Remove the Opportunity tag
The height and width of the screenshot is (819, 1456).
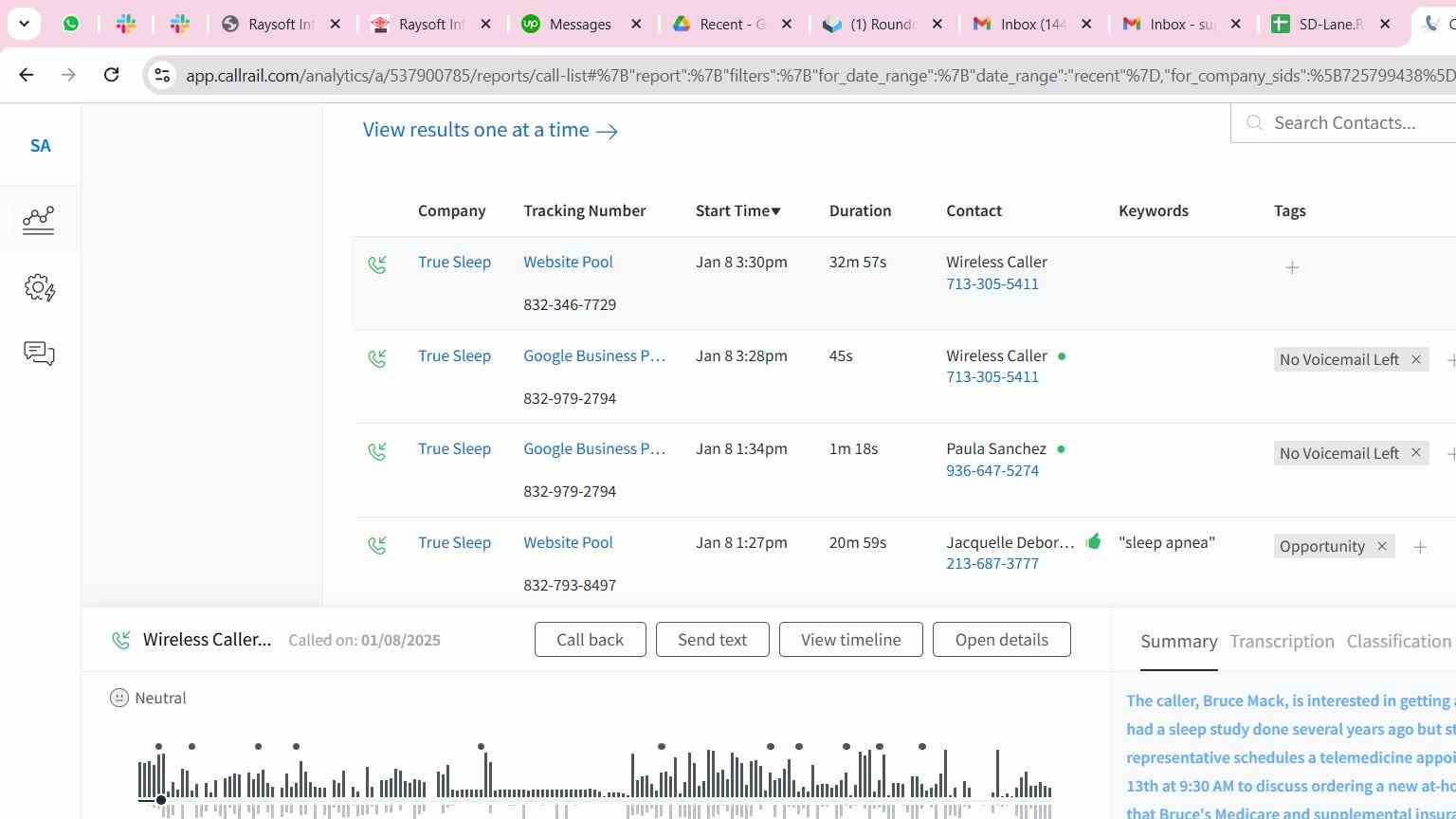(1381, 546)
